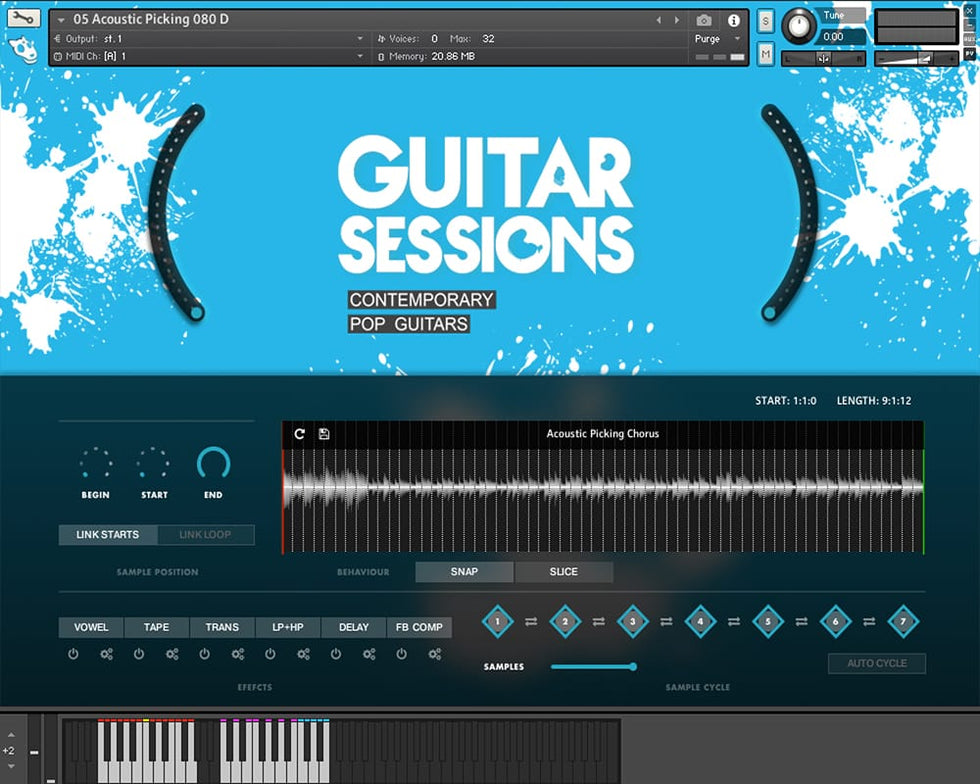Select sample slot 4 diamond
This screenshot has height=784, width=980.
click(x=700, y=621)
